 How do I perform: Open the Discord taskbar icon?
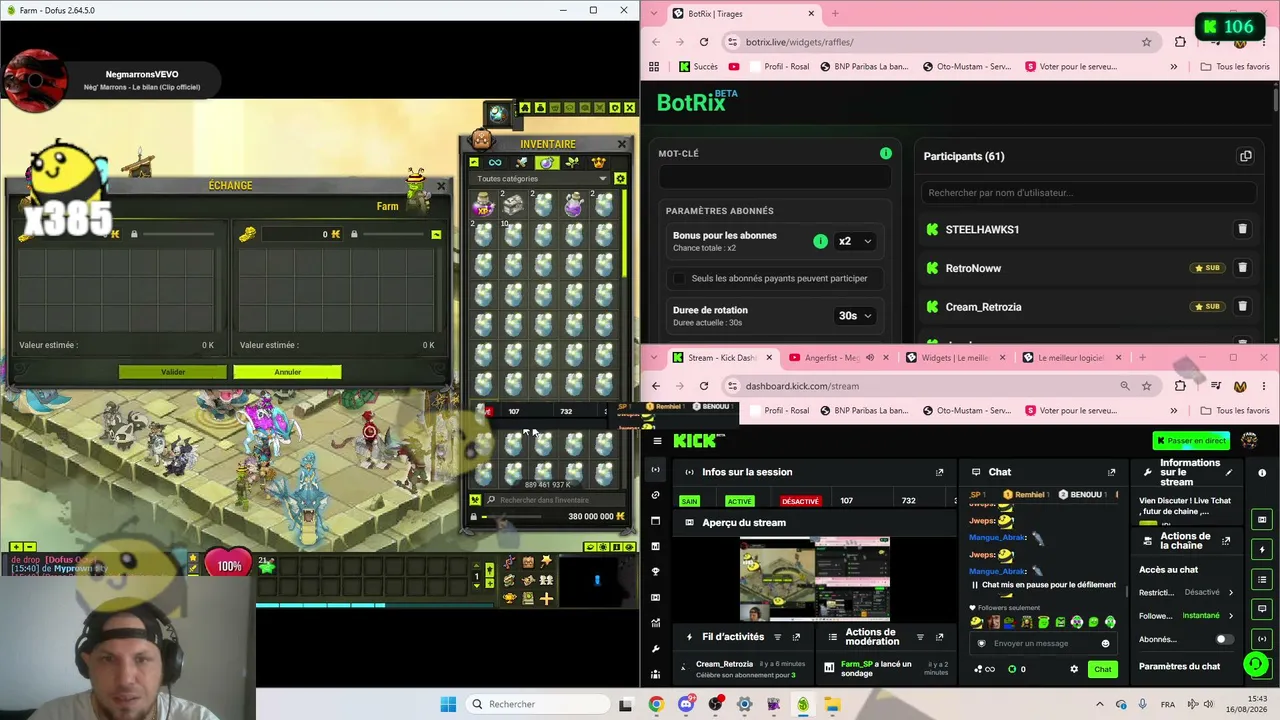point(686,704)
